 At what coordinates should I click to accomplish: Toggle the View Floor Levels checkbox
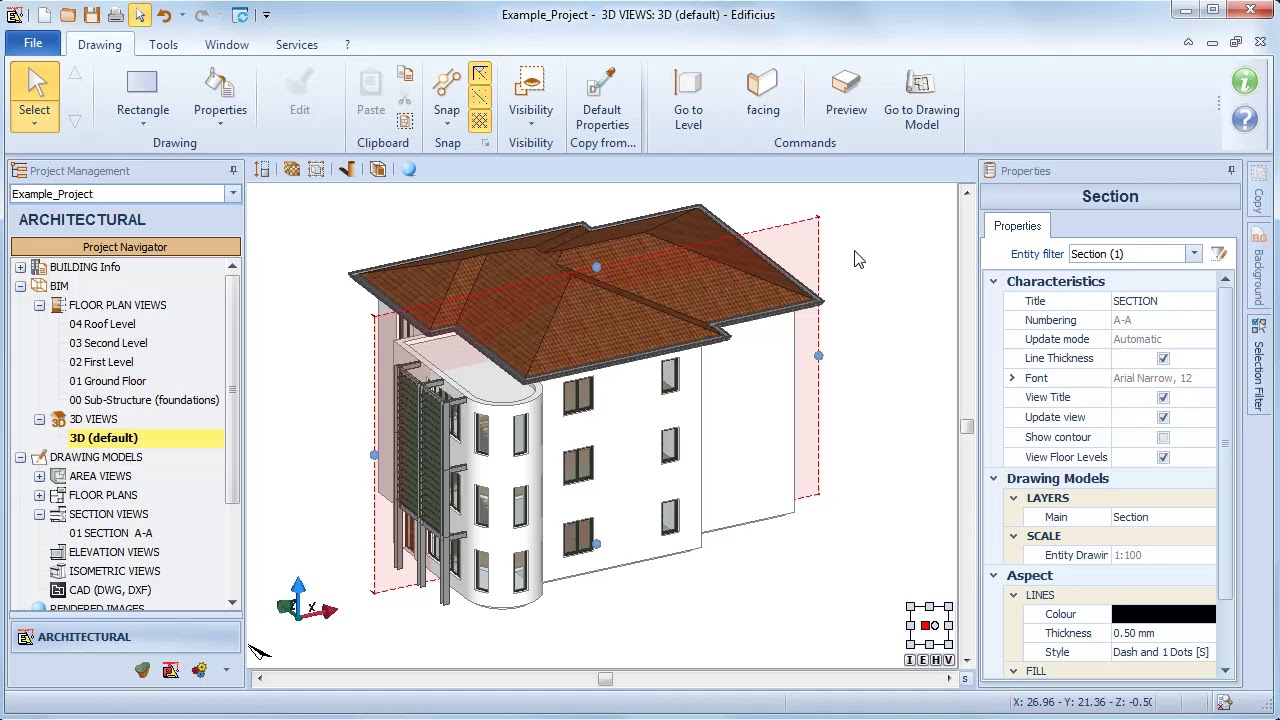click(1163, 457)
